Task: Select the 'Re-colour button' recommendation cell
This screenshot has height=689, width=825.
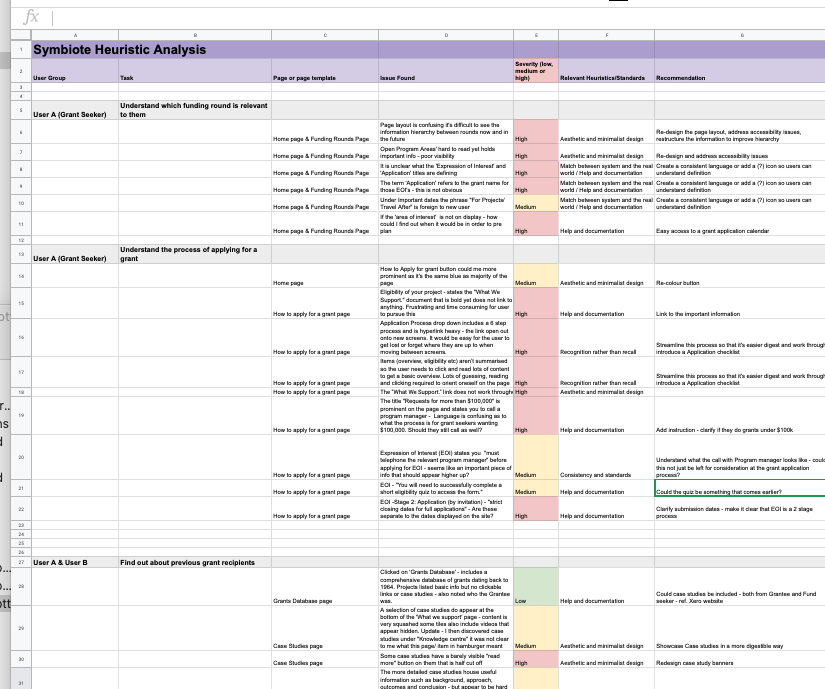Action: 740,276
